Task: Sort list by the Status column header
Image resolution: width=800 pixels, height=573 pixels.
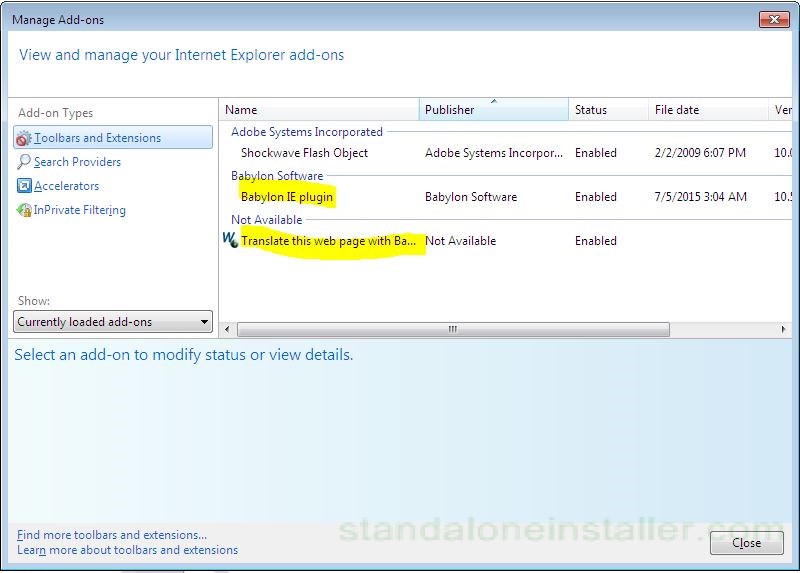Action: click(x=609, y=110)
